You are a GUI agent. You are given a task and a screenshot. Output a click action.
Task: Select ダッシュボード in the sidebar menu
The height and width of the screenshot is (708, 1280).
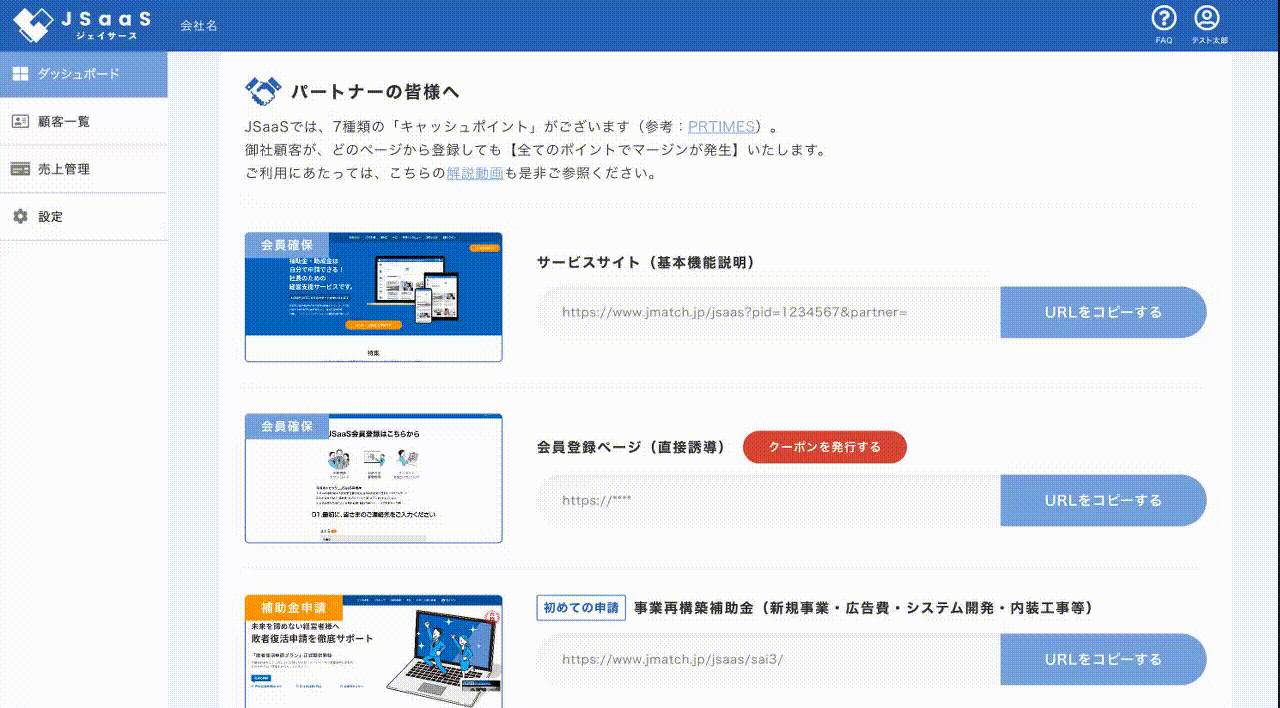(x=78, y=74)
